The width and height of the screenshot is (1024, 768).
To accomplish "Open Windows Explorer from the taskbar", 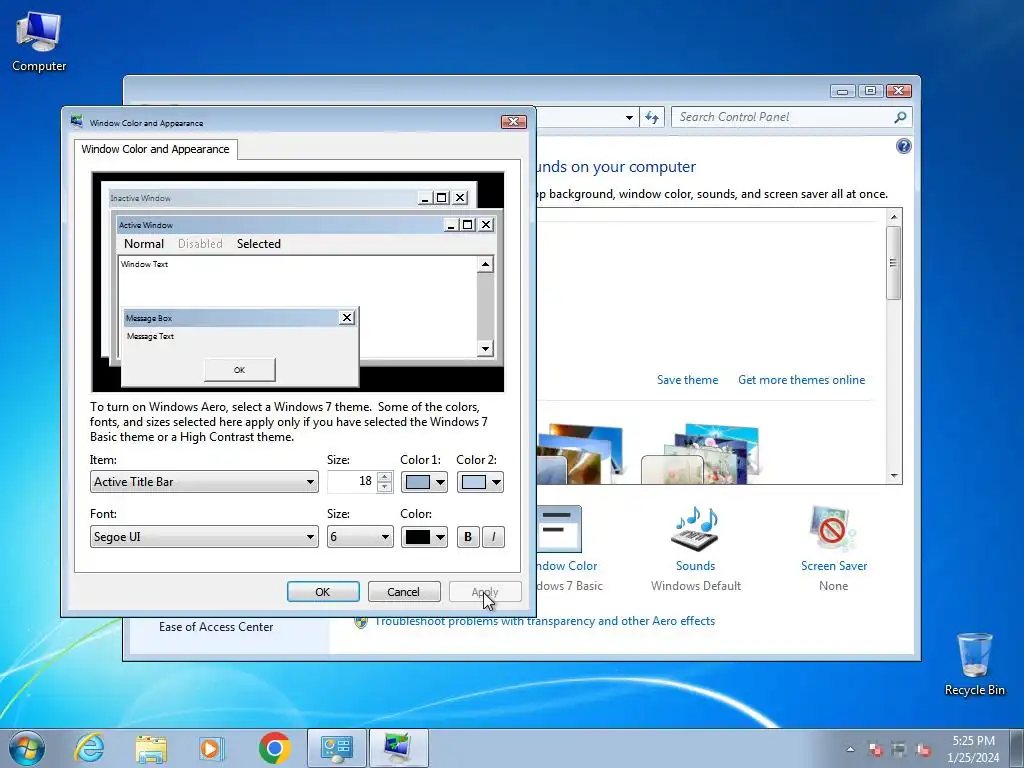I will (150, 748).
